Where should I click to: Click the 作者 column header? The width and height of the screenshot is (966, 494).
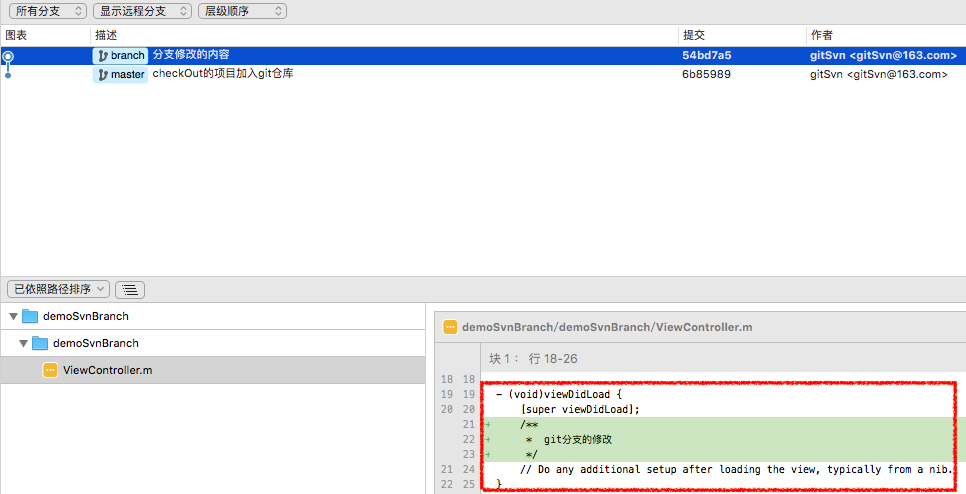pos(822,36)
